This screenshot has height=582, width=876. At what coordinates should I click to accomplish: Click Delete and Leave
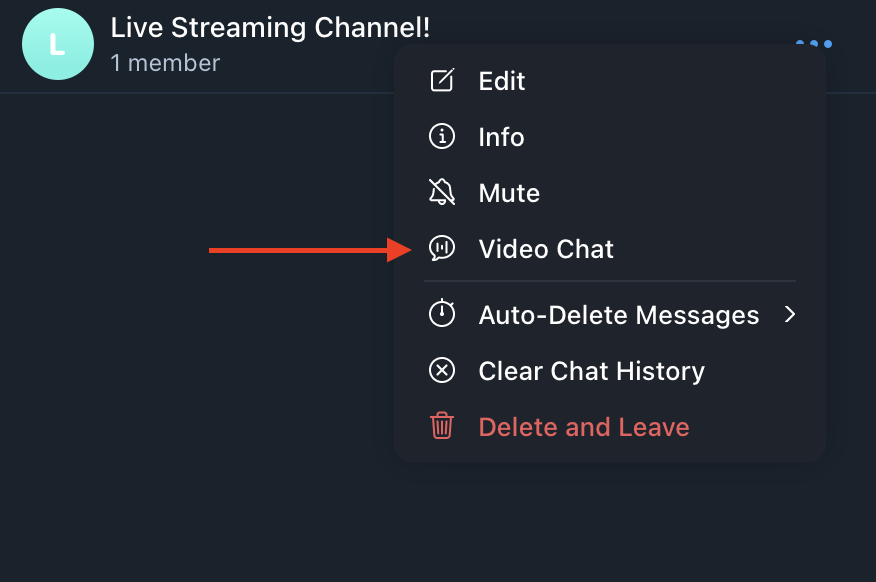[x=584, y=427]
